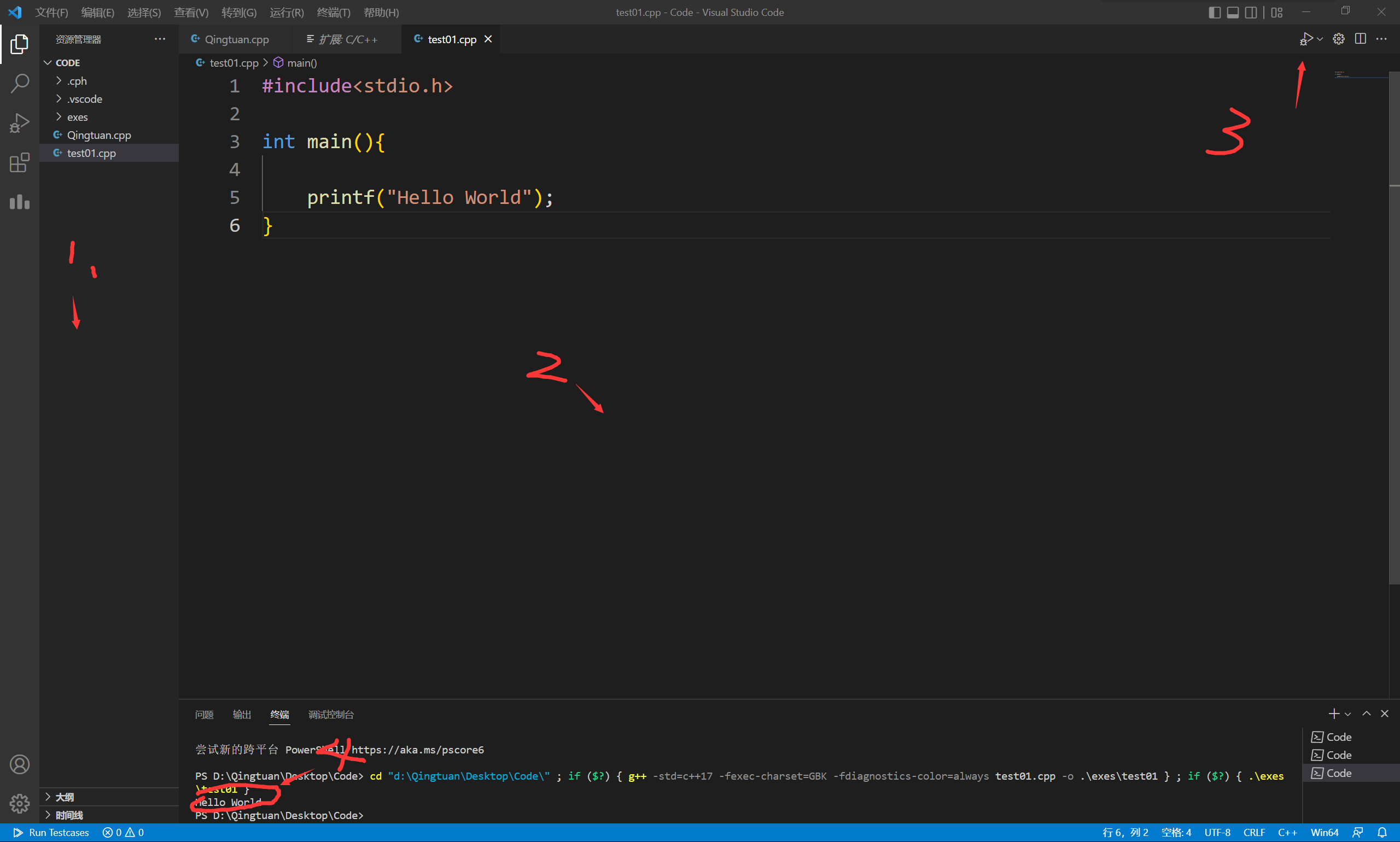The width and height of the screenshot is (1400, 842).
Task: Switch to the Qingtuan.cpp editor tab
Action: [x=236, y=39]
